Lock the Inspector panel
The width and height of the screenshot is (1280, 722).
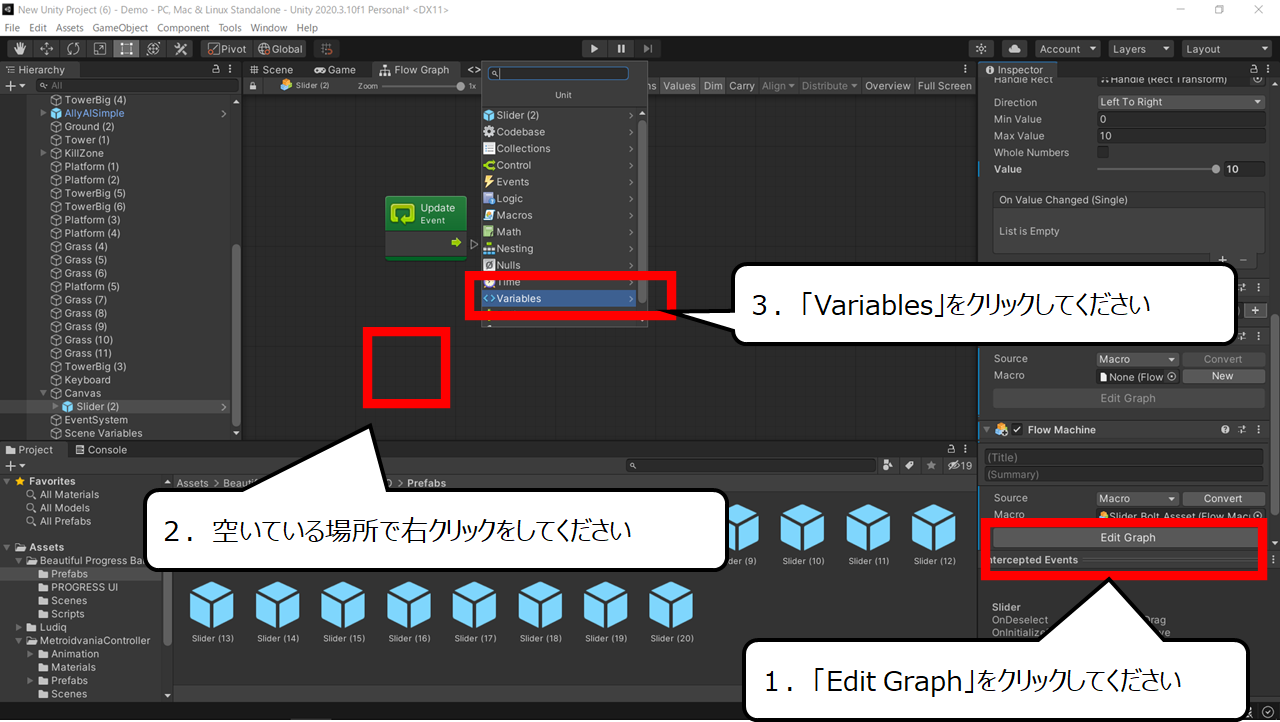pyautogui.click(x=1256, y=70)
